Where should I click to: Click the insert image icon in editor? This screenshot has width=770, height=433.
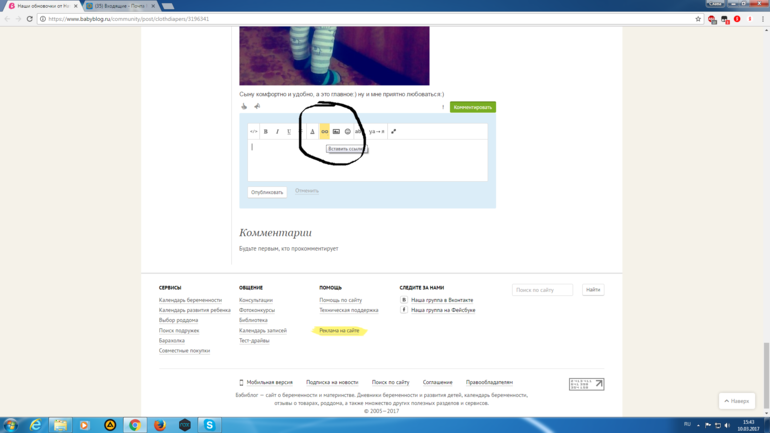coord(336,131)
